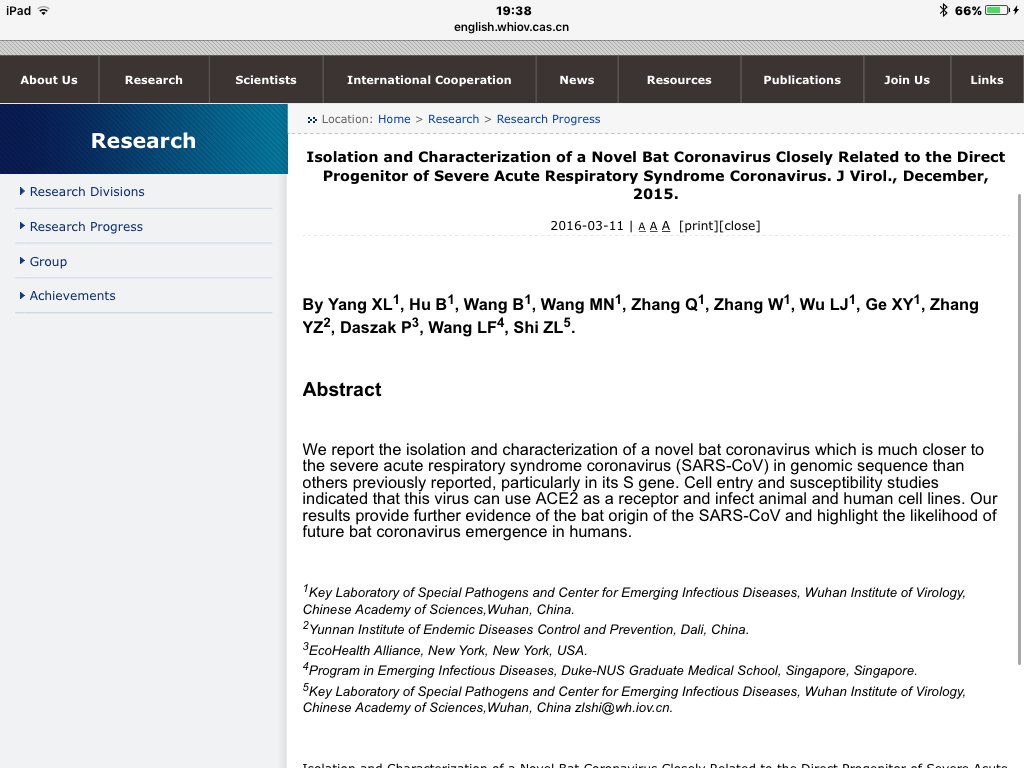The image size is (1024, 768).
Task: Open the About Us menu
Action: 49,80
